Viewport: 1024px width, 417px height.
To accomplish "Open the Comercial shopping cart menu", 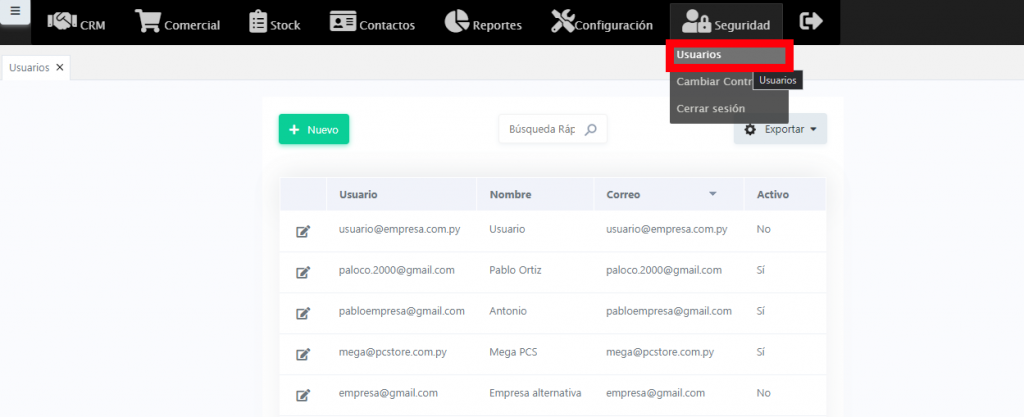I will pyautogui.click(x=177, y=23).
